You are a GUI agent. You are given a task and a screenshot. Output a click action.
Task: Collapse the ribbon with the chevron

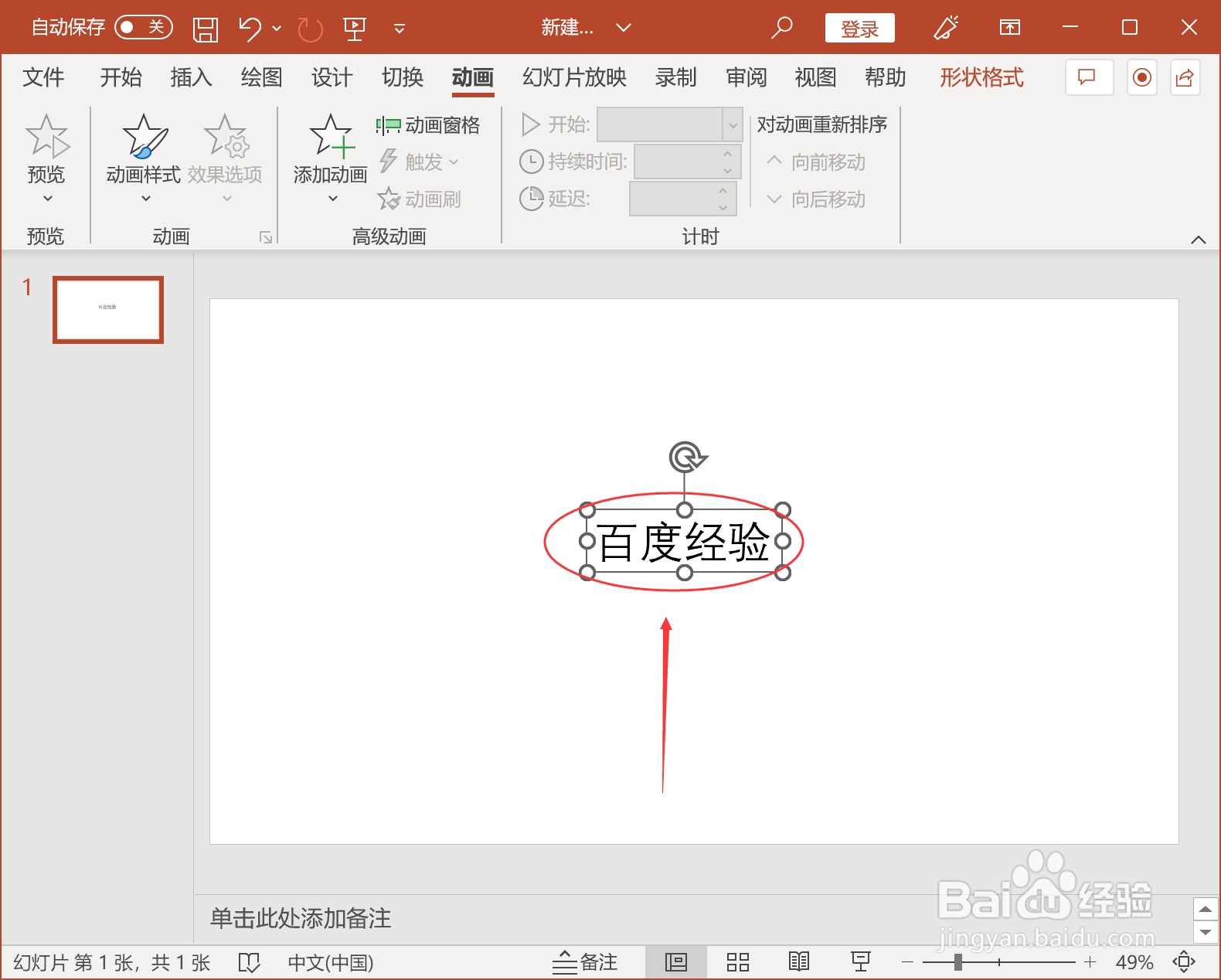1199,240
